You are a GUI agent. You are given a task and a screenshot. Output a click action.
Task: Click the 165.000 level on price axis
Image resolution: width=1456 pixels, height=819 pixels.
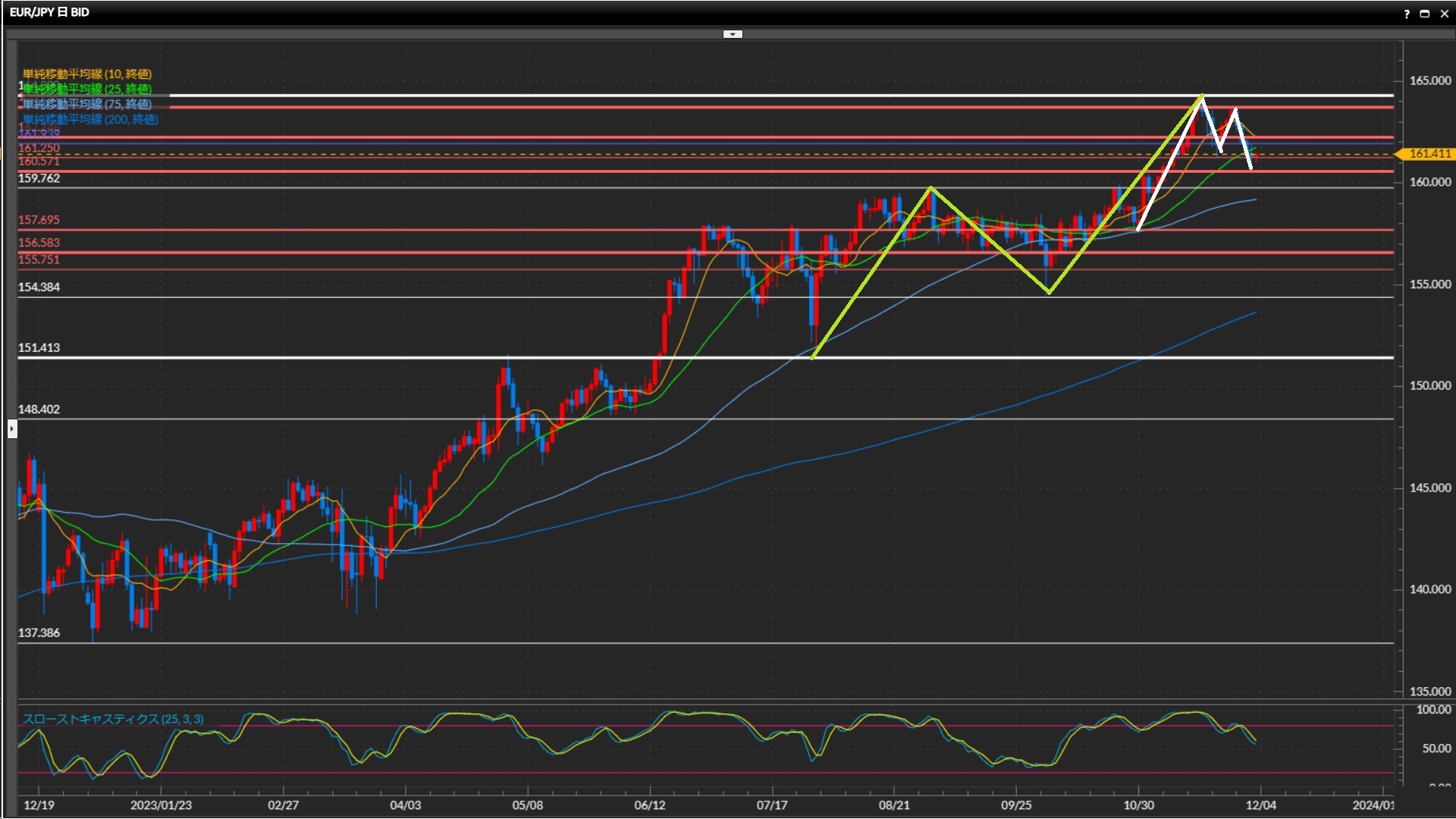click(1429, 80)
